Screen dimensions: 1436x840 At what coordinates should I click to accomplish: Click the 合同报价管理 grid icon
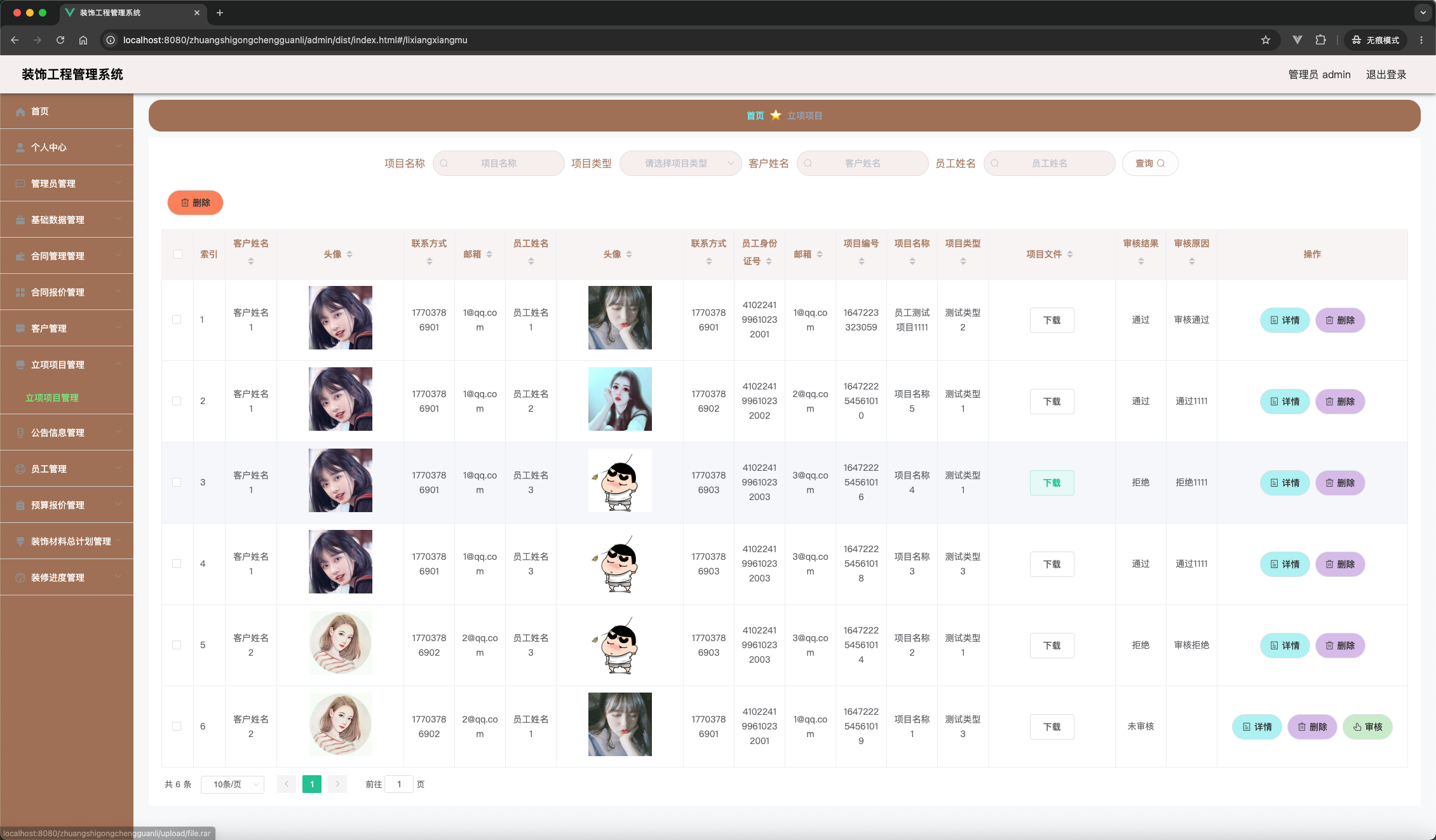point(20,293)
